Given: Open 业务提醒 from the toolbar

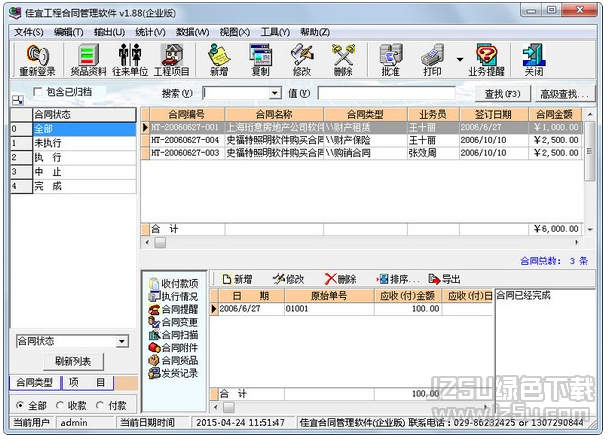Looking at the screenshot, I should pos(487,60).
